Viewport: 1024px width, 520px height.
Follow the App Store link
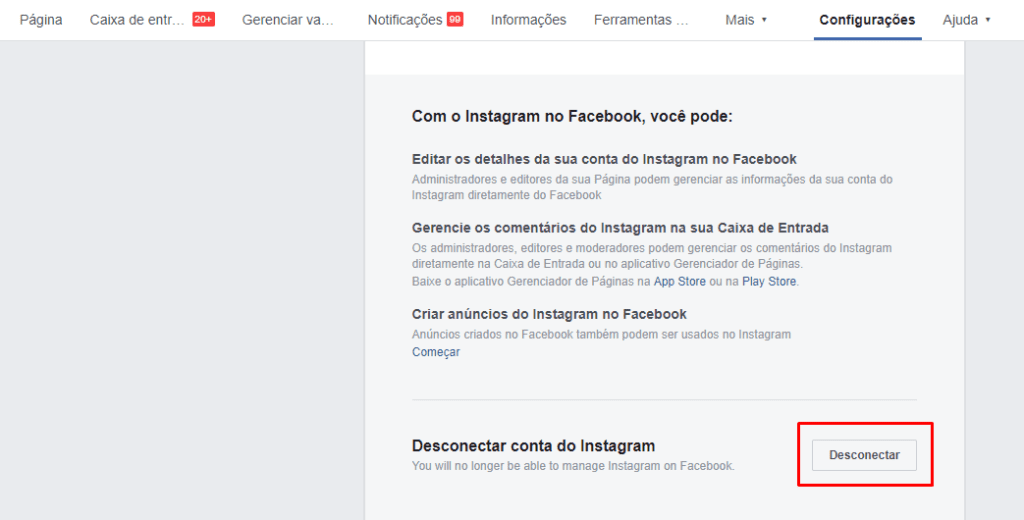point(679,282)
